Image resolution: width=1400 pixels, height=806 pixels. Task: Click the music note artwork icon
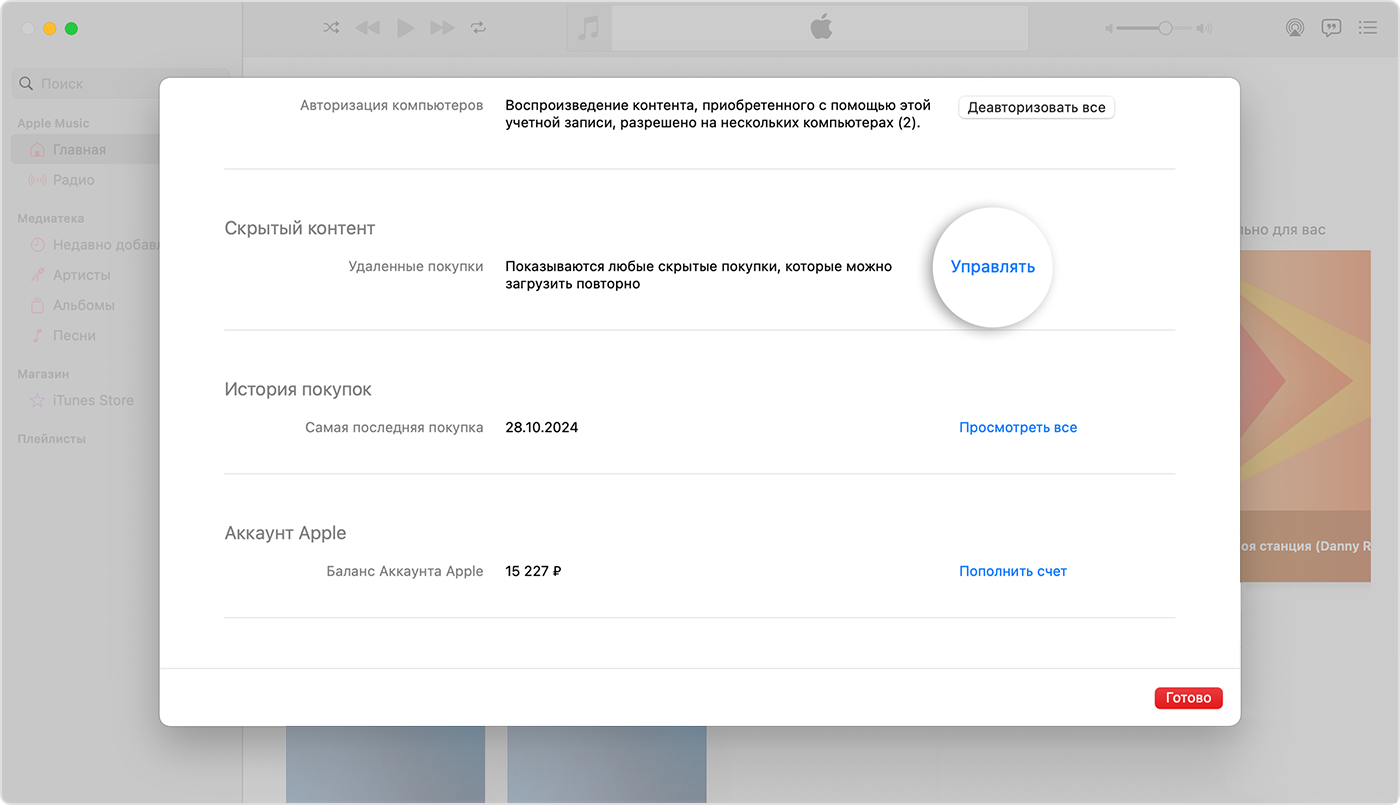click(589, 28)
